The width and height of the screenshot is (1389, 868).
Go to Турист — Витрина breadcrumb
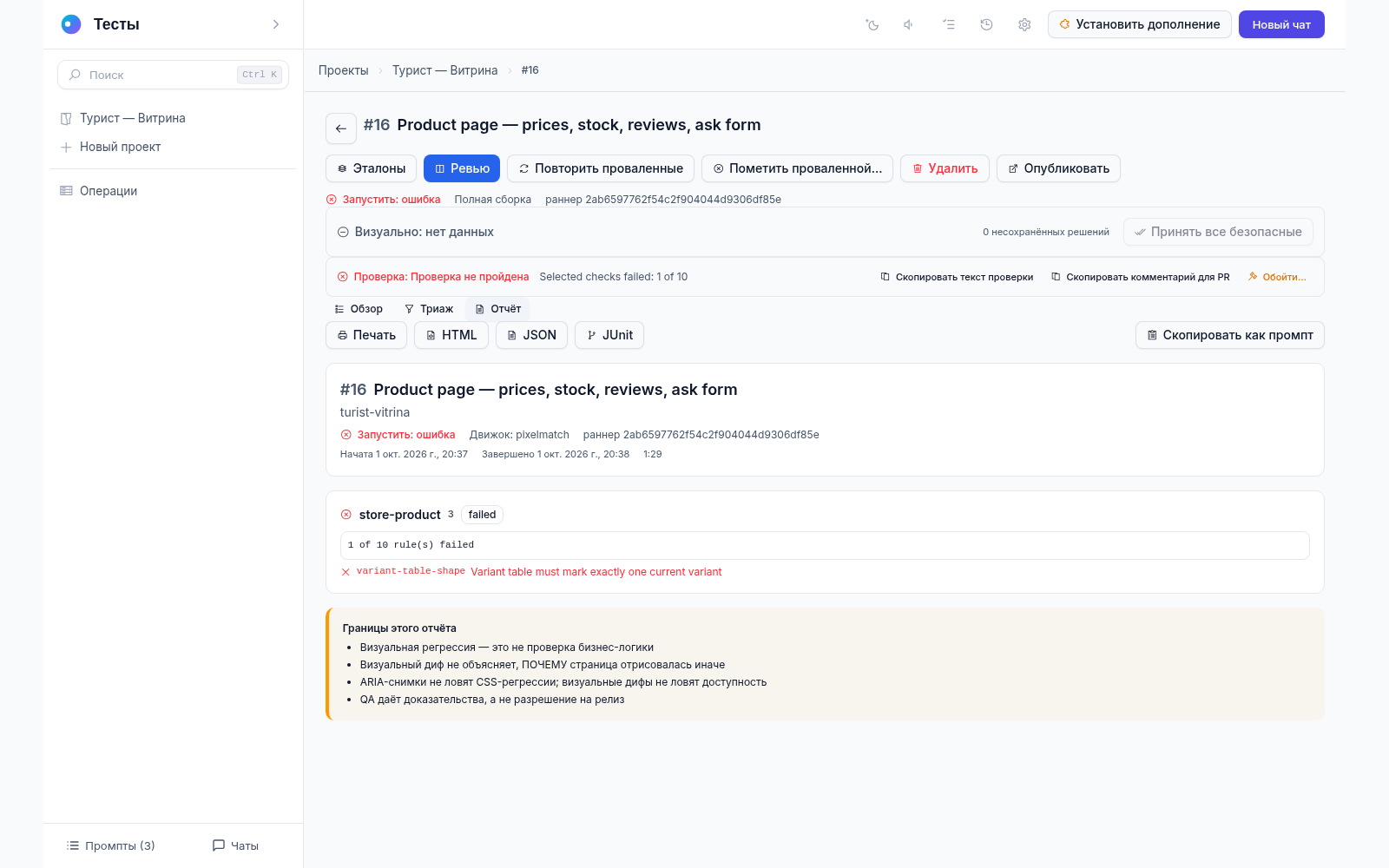(444, 70)
